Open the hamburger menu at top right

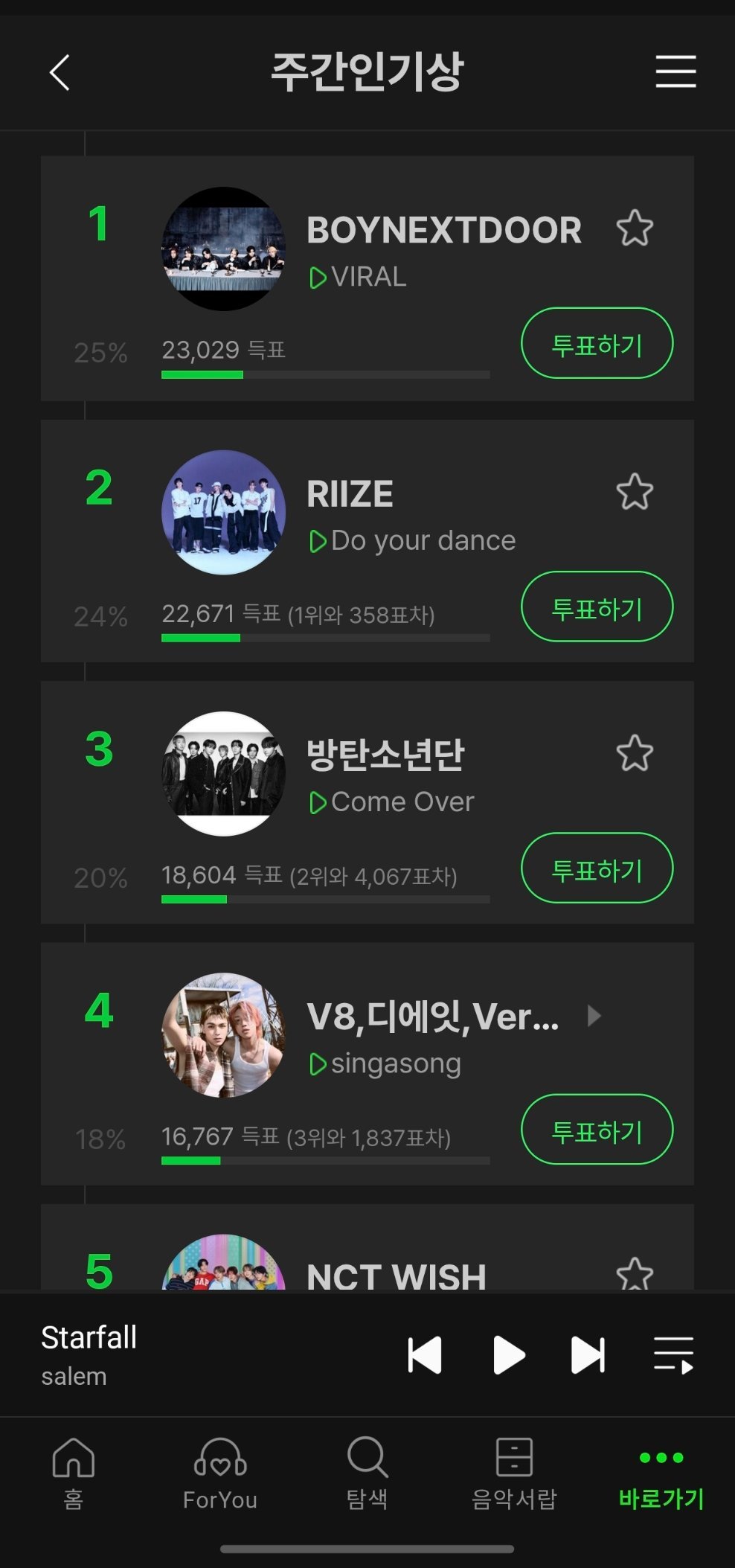[675, 71]
